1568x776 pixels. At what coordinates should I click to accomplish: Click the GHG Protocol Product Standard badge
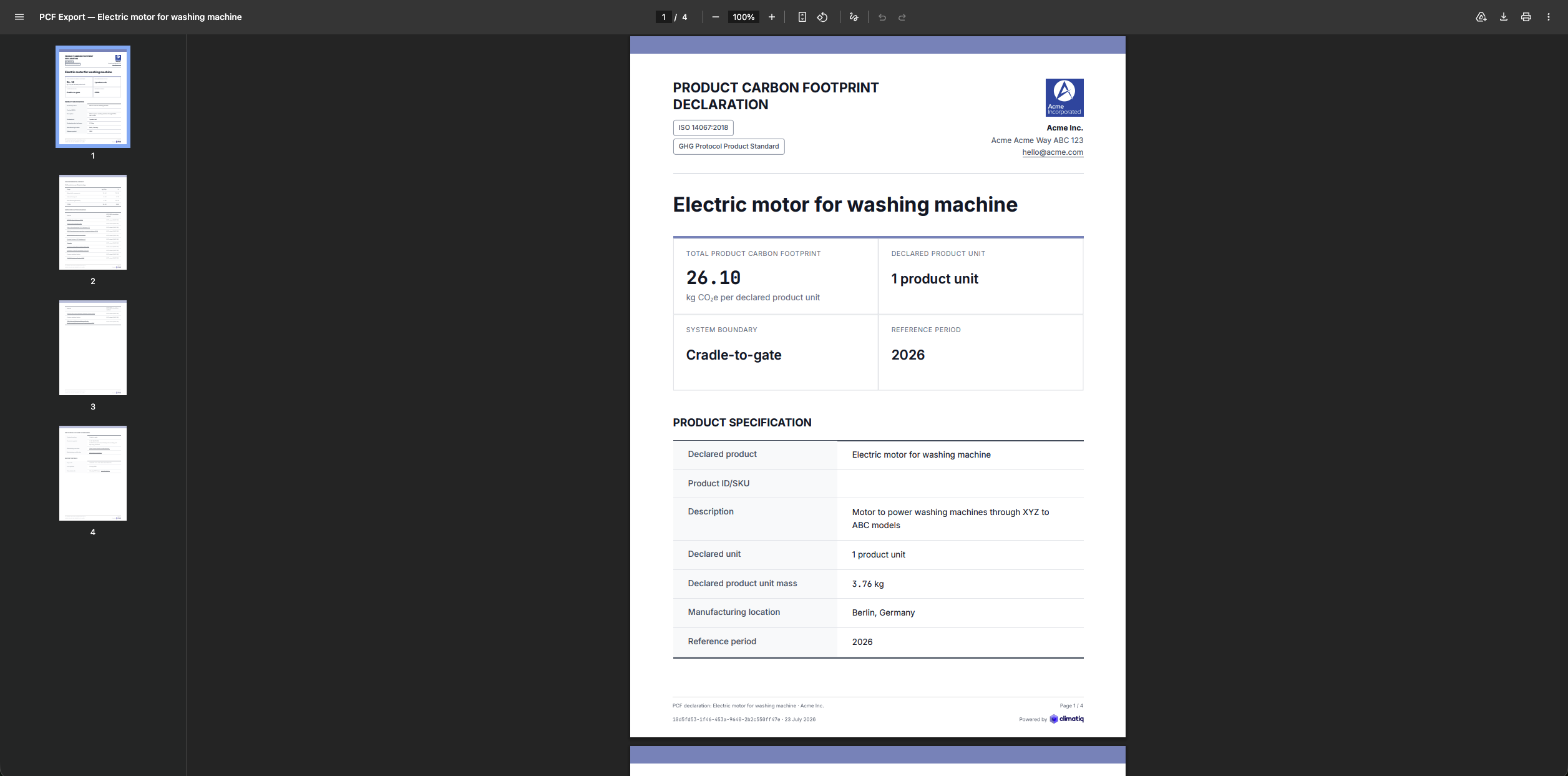pos(729,146)
